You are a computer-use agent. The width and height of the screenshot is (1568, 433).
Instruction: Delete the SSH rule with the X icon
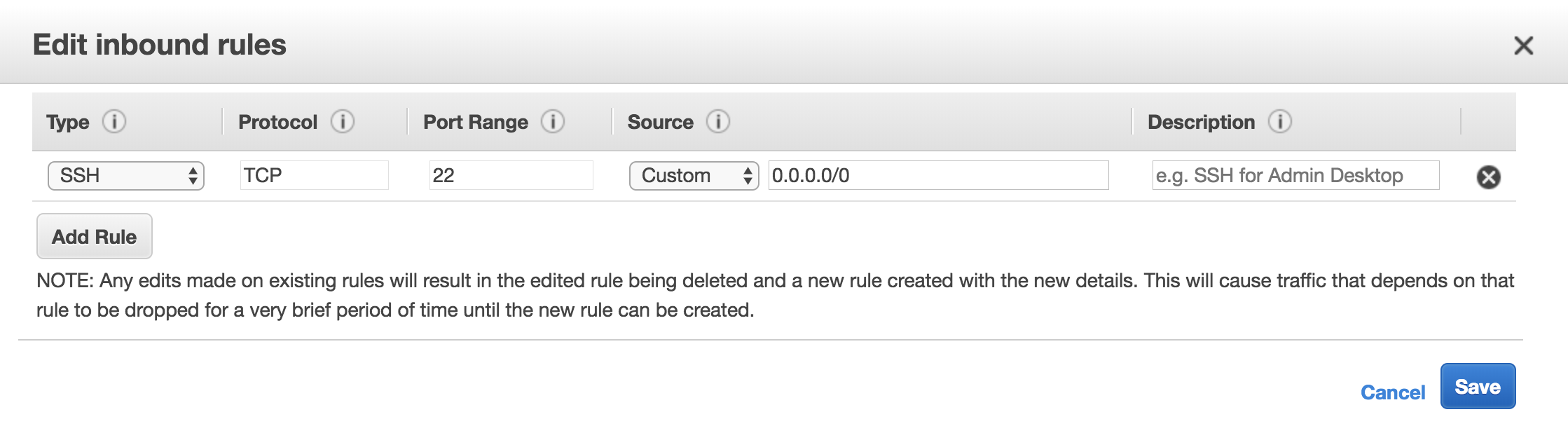(x=1488, y=177)
